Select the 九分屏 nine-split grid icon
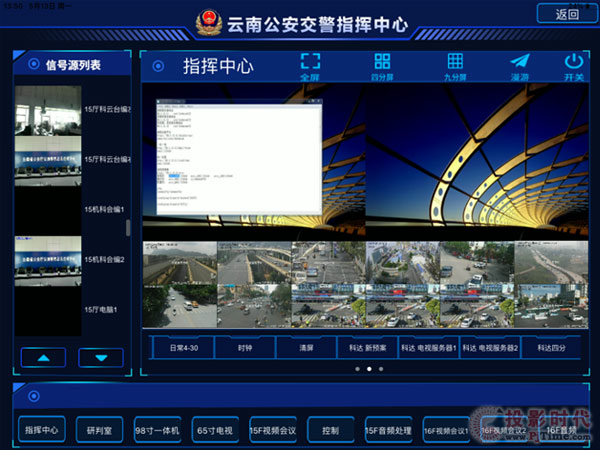This screenshot has width=600, height=450. point(455,62)
